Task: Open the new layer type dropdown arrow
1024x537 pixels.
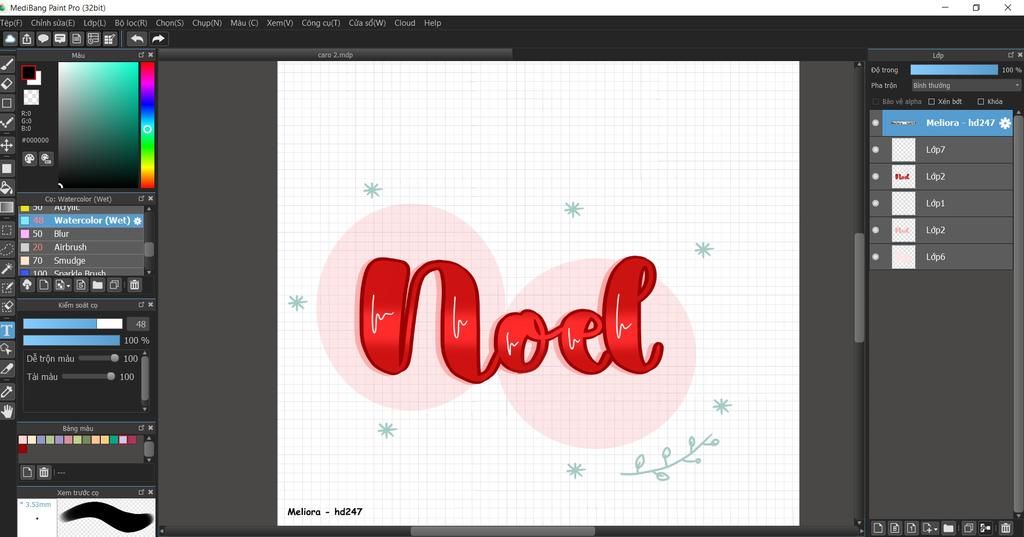Action: coord(936,529)
